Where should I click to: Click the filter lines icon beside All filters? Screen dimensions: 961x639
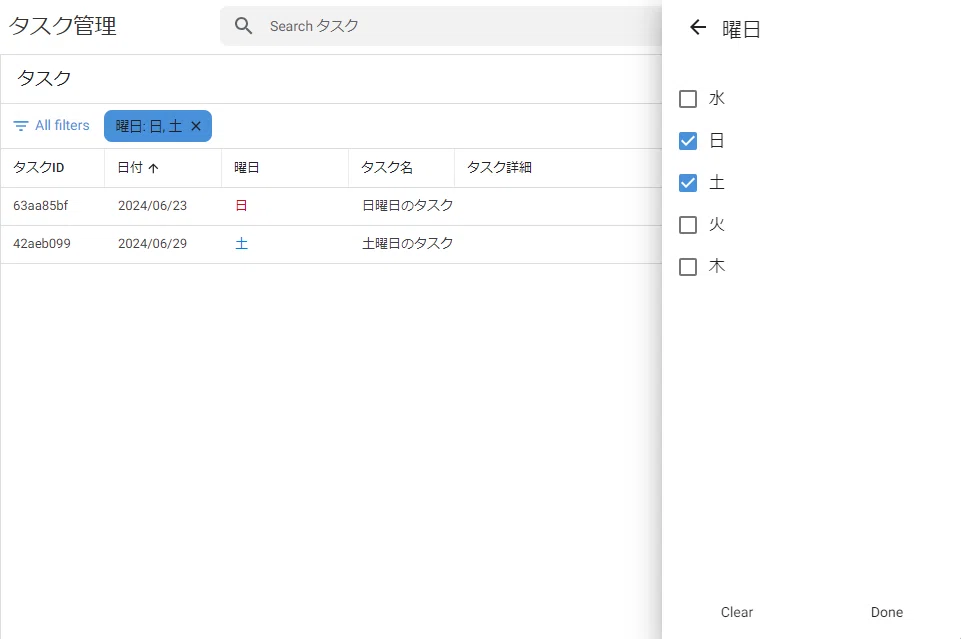pyautogui.click(x=21, y=126)
